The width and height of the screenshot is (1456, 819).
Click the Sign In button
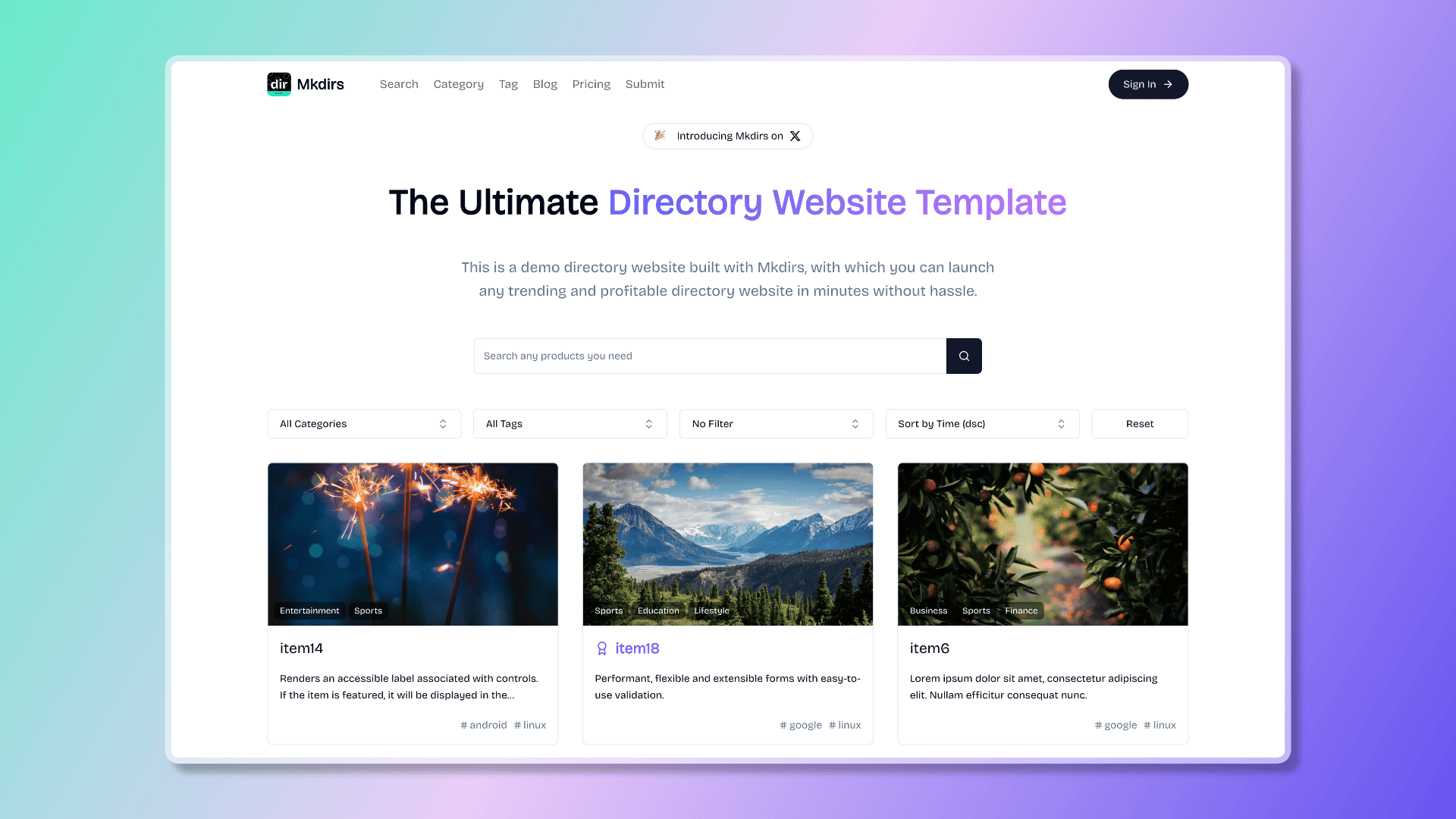coord(1148,84)
